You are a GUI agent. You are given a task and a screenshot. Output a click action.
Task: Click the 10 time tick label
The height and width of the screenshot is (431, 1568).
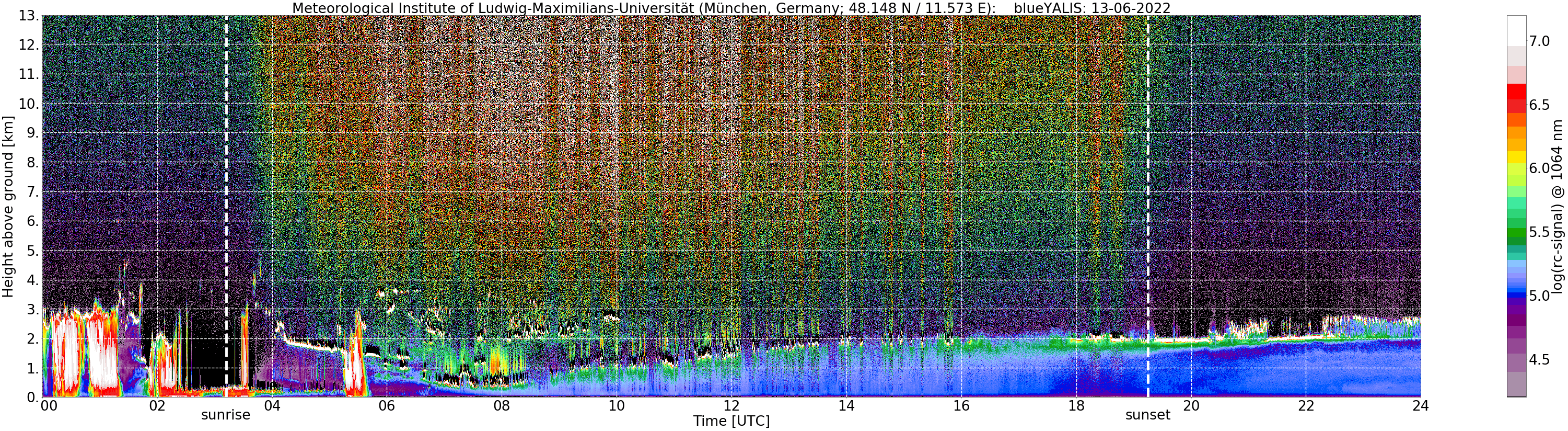pos(617,405)
